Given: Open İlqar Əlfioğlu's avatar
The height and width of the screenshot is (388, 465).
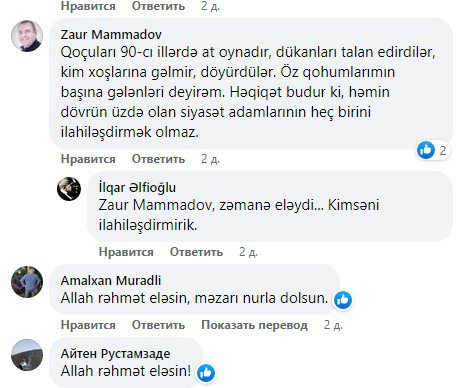Looking at the screenshot, I should [69, 189].
